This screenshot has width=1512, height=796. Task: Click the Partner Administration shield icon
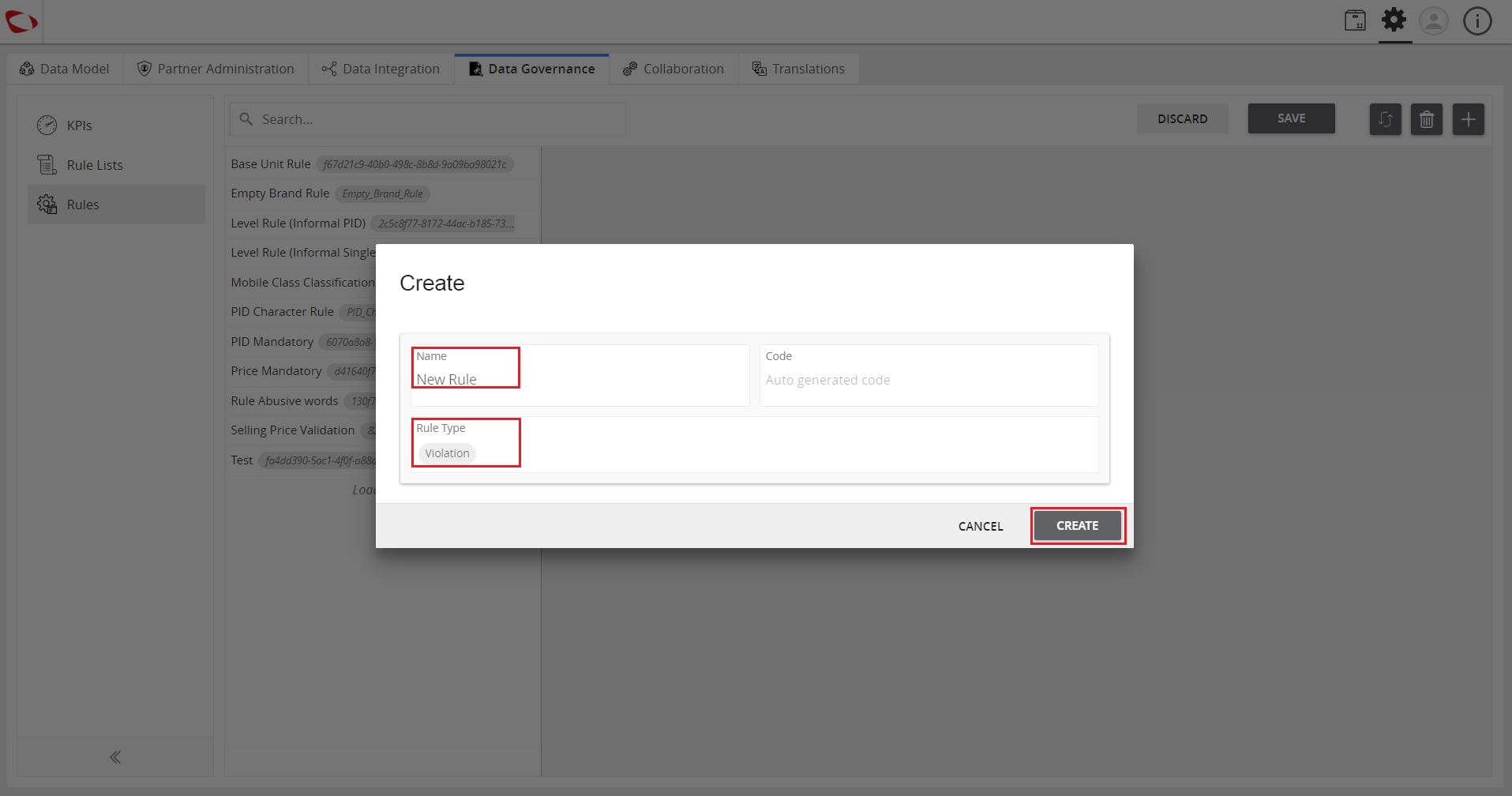(x=144, y=69)
